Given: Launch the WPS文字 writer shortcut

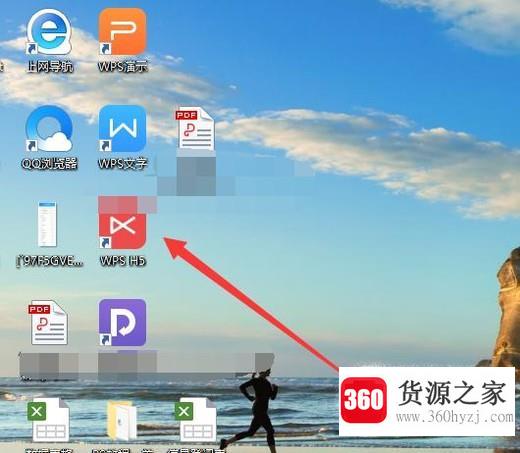Looking at the screenshot, I should click(x=122, y=129).
